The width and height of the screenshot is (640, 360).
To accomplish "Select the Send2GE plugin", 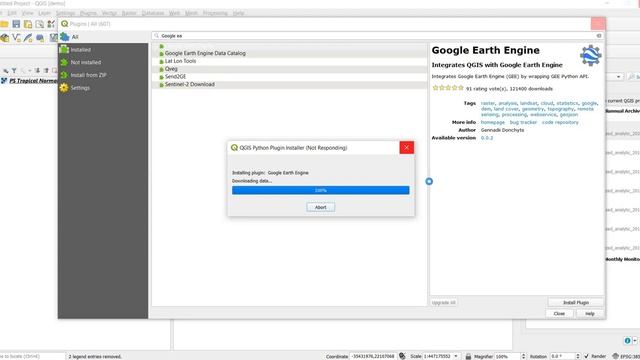I will click(x=289, y=76).
